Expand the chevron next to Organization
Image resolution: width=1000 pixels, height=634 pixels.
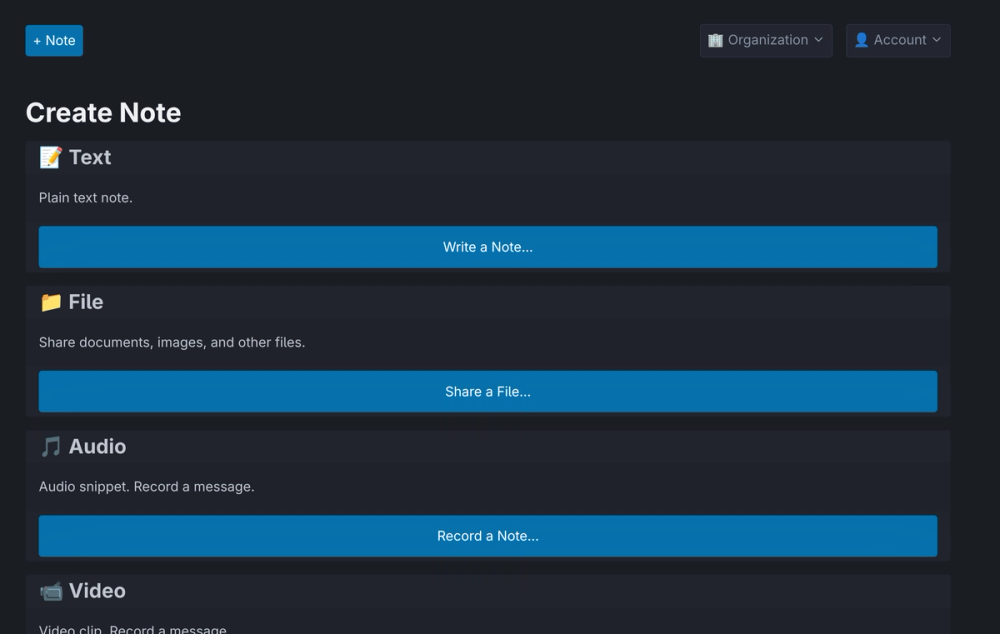(x=818, y=40)
